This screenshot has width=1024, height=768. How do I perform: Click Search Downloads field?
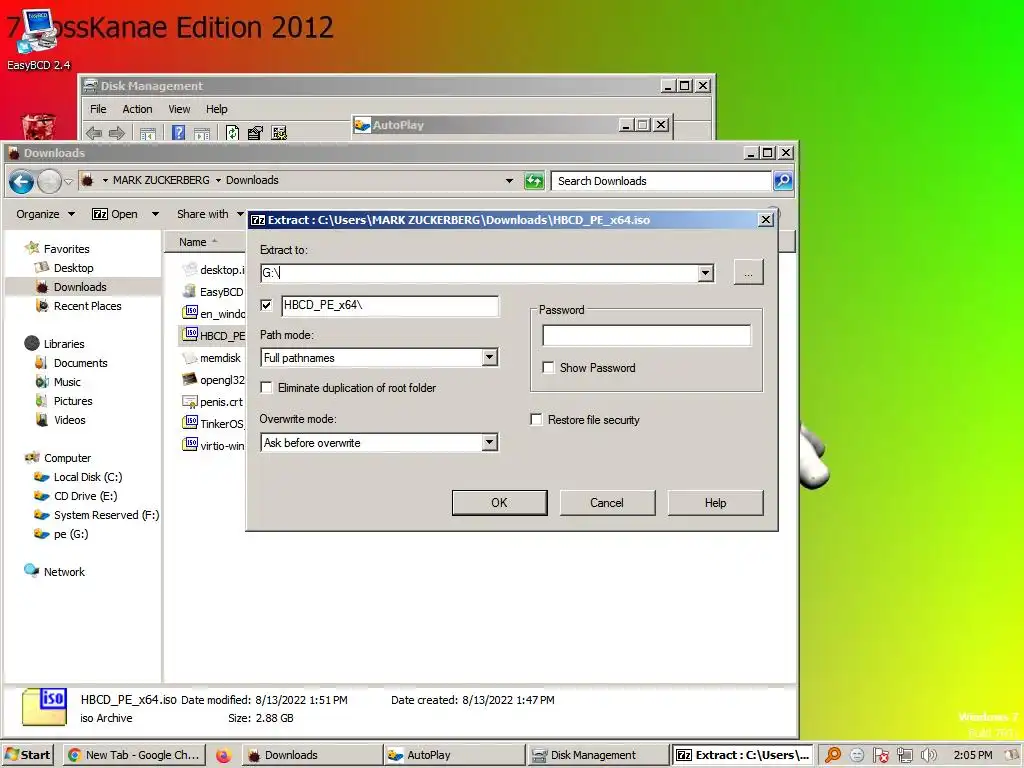pyautogui.click(x=661, y=181)
